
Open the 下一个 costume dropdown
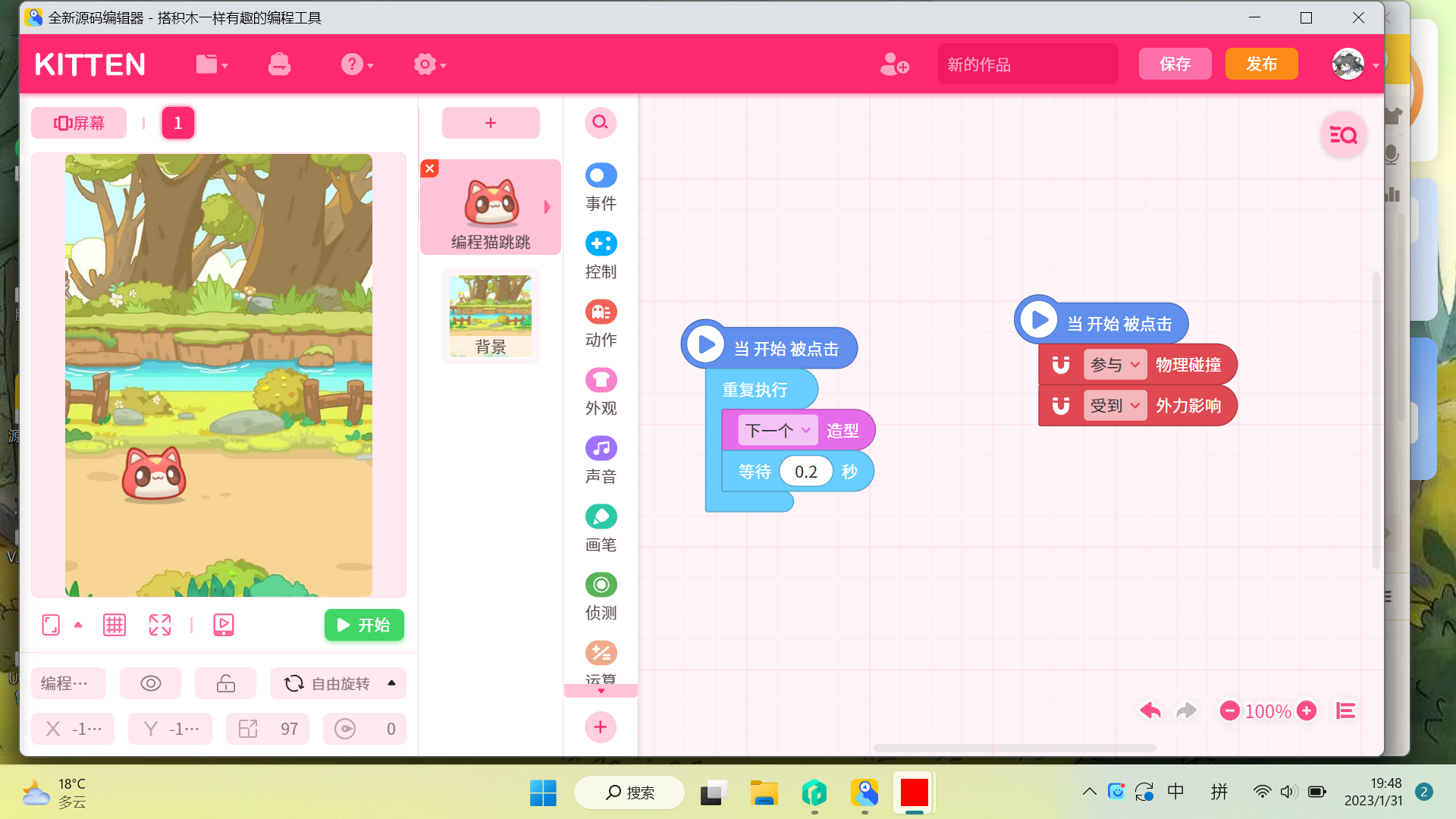(x=778, y=431)
